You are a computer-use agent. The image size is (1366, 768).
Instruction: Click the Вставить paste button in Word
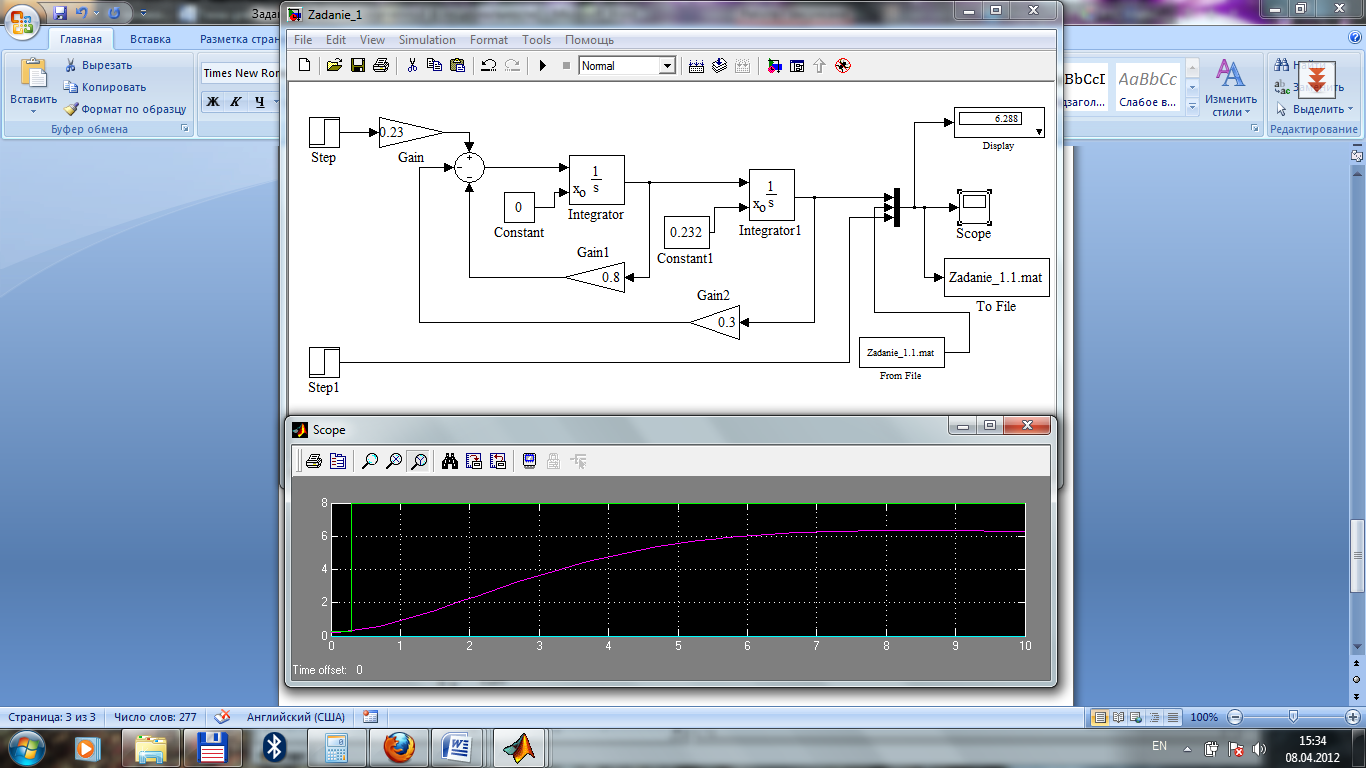click(34, 85)
